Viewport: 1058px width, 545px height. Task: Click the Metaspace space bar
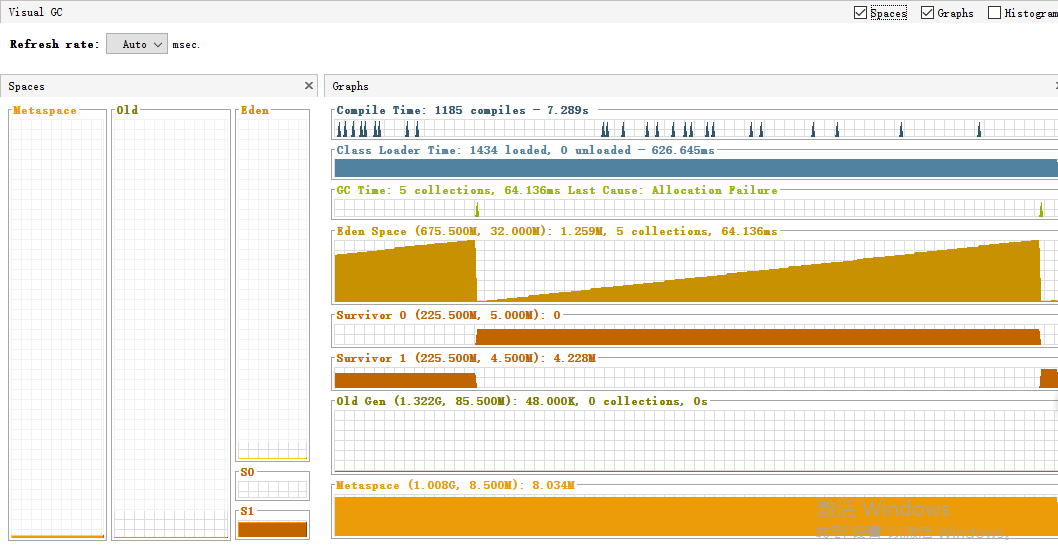tap(58, 328)
